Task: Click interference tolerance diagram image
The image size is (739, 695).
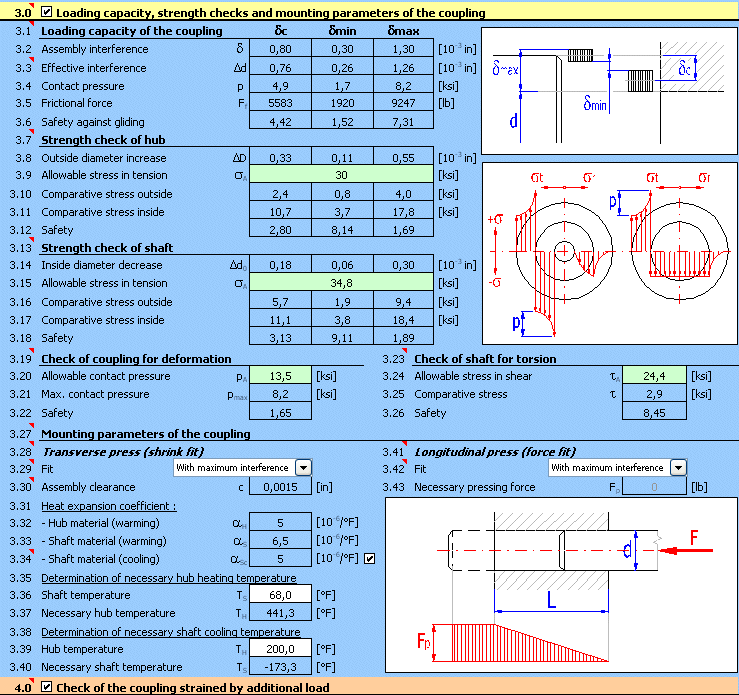Action: 609,90
